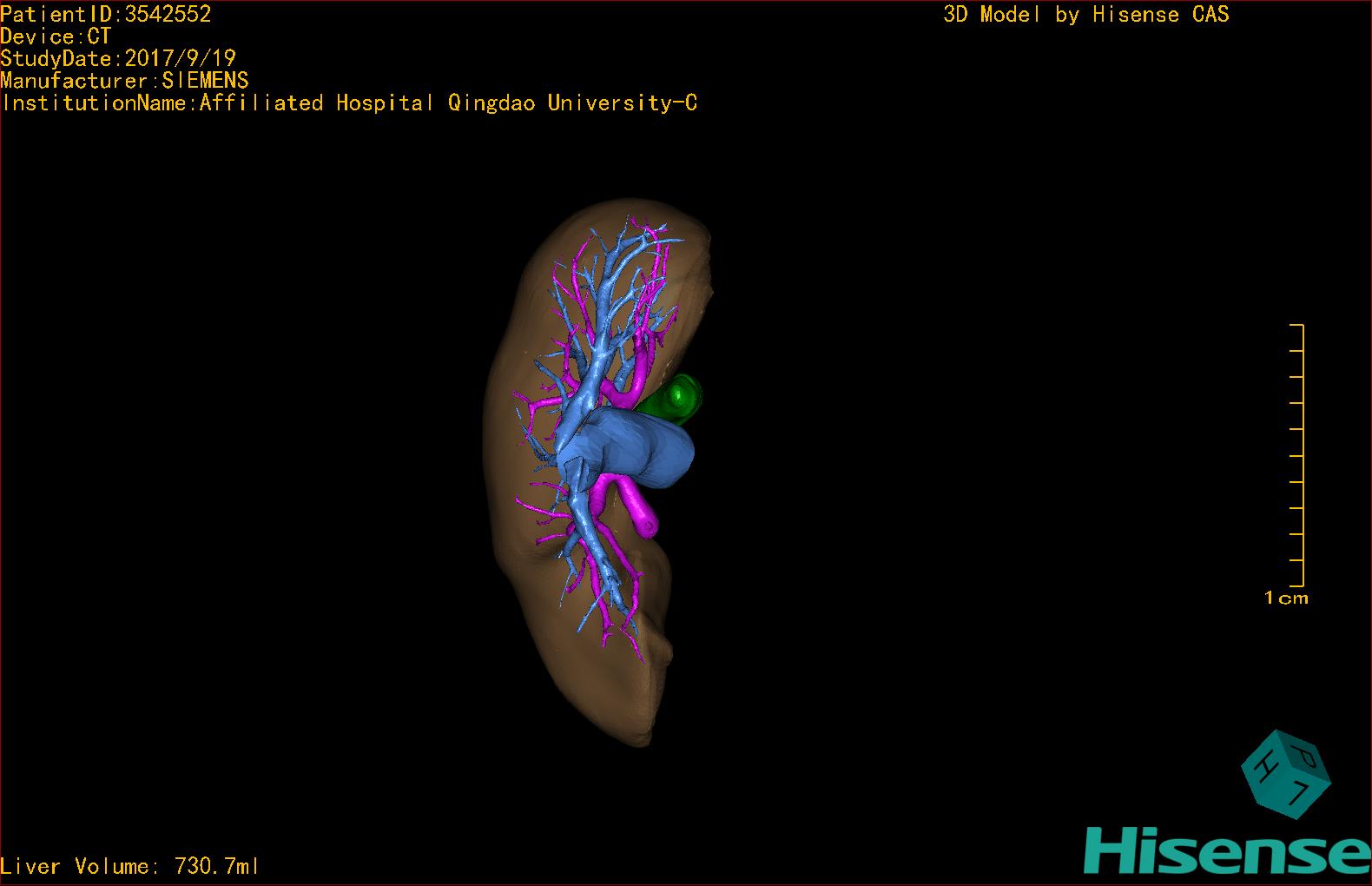Click the 1cm scale label
Viewport: 1372px width, 886px height.
coord(1286,598)
